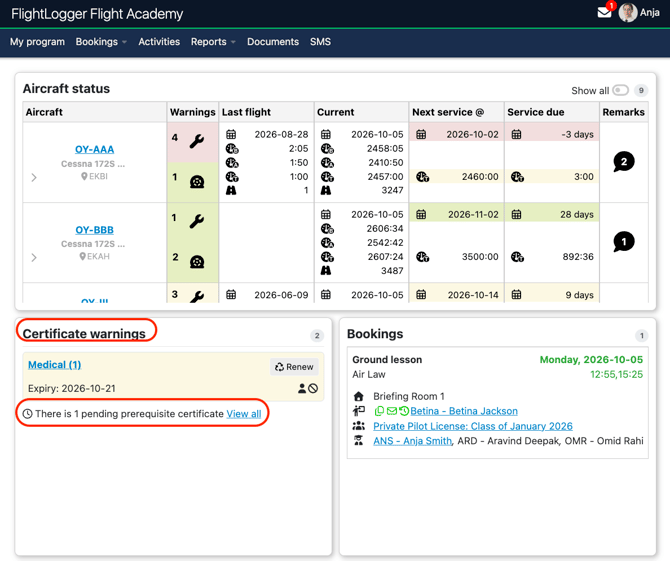Click the Renew button for Medical

[294, 367]
